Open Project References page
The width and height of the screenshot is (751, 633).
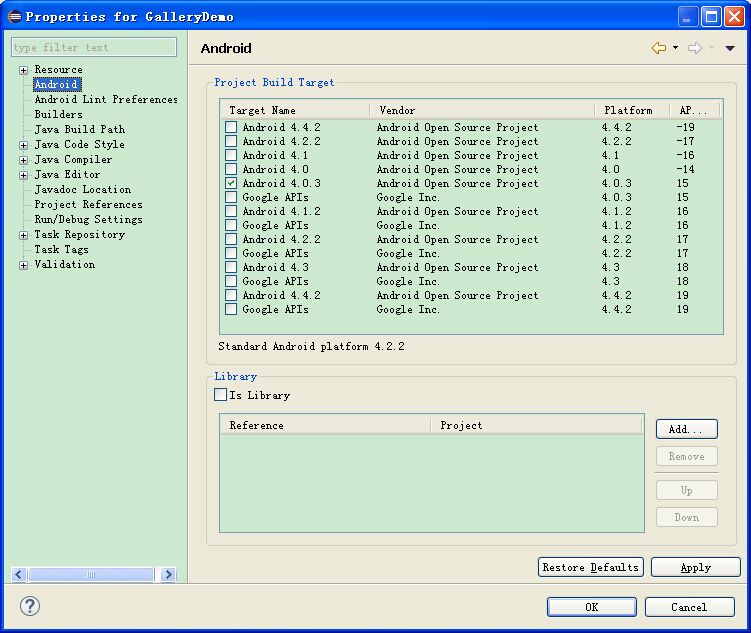point(88,204)
